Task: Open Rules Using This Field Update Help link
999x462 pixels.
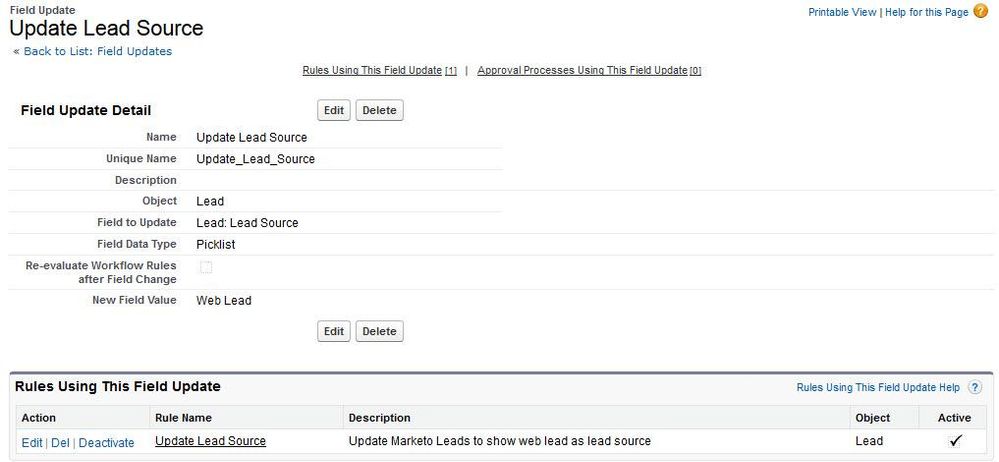Action: (x=877, y=387)
